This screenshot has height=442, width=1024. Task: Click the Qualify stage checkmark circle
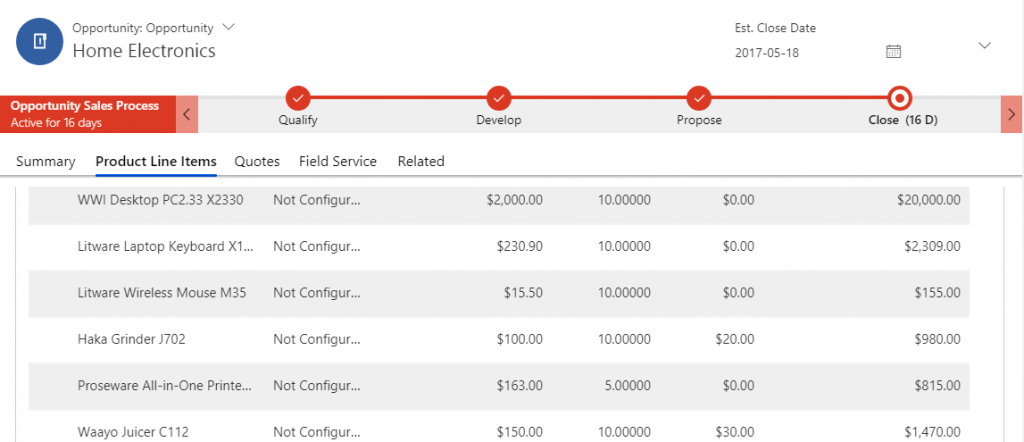tap(298, 98)
